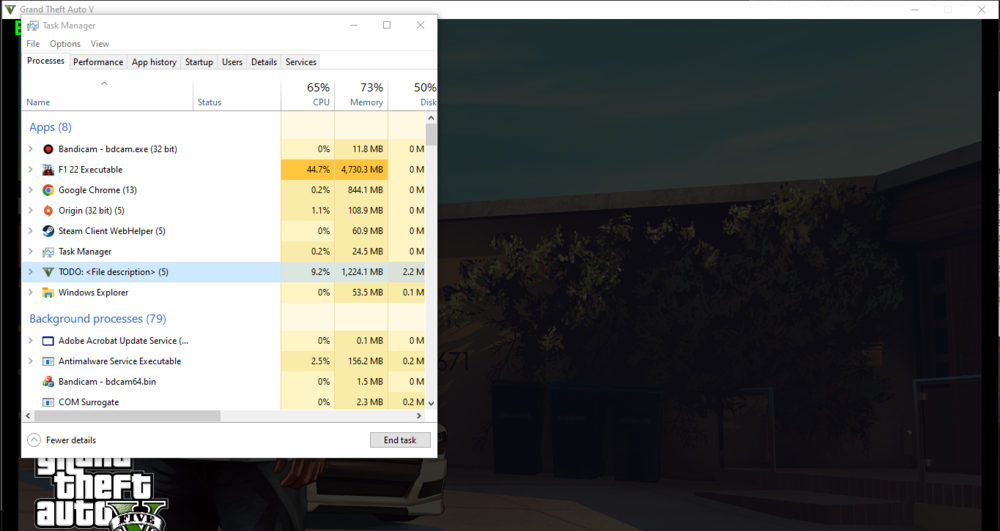
Task: Click the 4,730.3 MB memory value
Action: (362, 170)
